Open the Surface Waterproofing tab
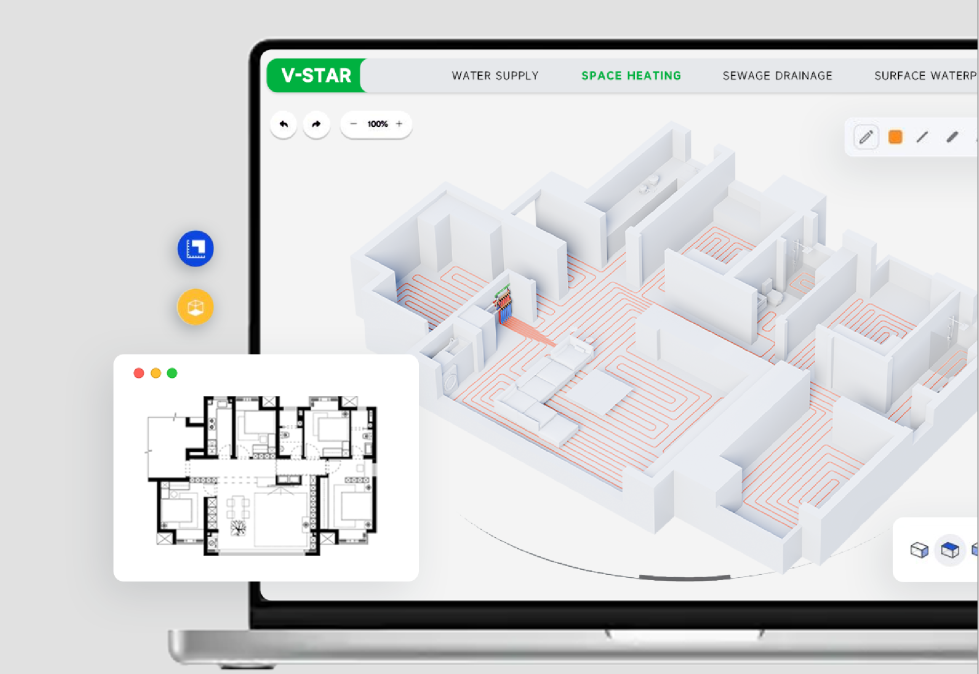The width and height of the screenshot is (979, 674). (925, 76)
